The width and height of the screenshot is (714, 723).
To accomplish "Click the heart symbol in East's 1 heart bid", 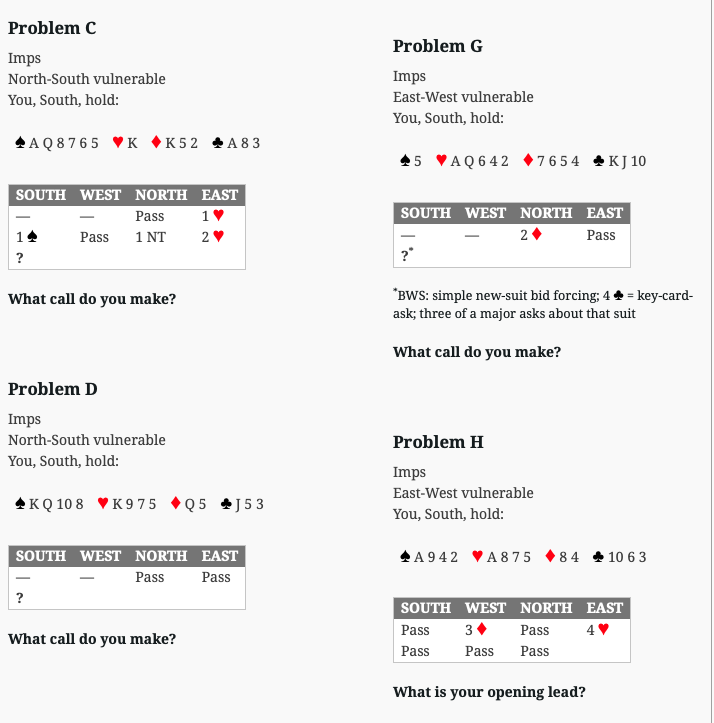I will pyautogui.click(x=219, y=215).
